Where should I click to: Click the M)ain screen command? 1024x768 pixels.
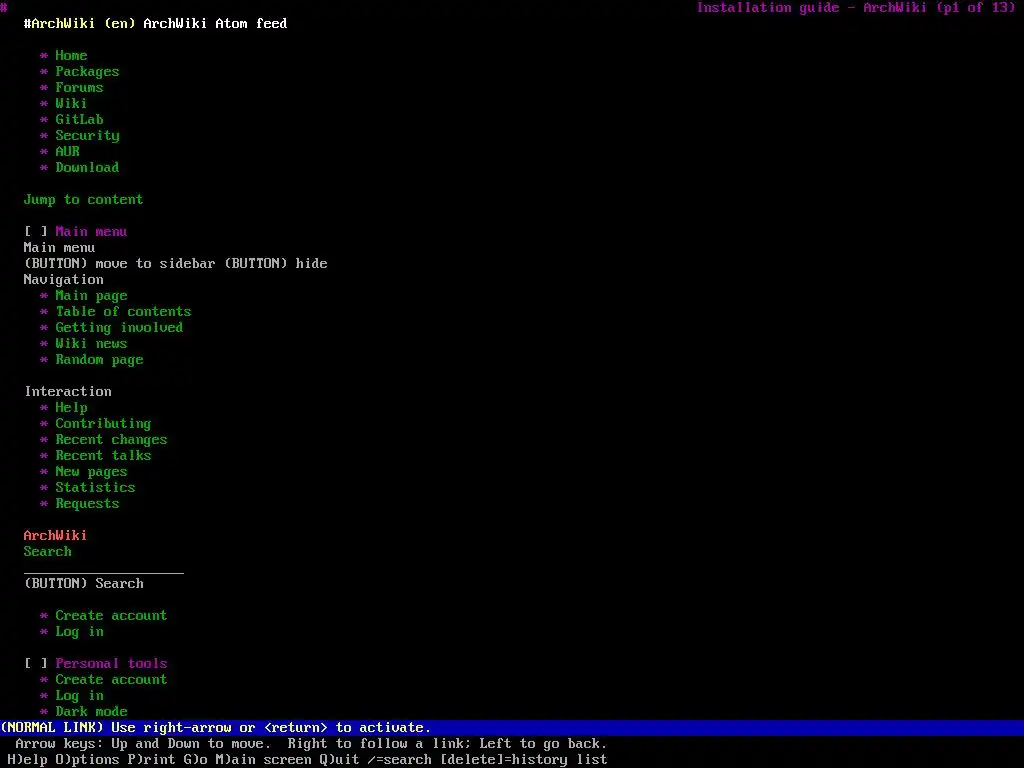[263, 760]
